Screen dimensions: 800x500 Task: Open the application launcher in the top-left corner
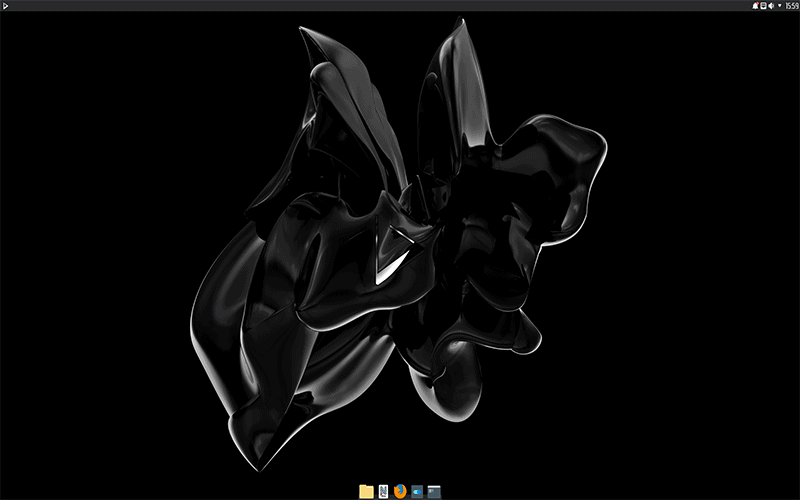(x=7, y=6)
